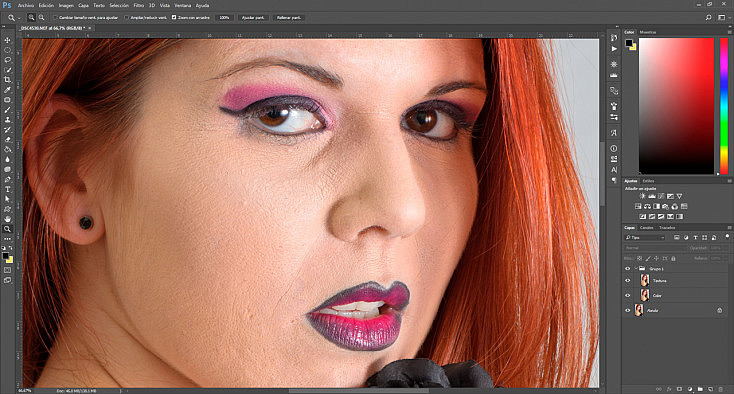734x394 pixels.
Task: Uncheck 'Zoom con arrastre' checkbox
Action: [174, 17]
